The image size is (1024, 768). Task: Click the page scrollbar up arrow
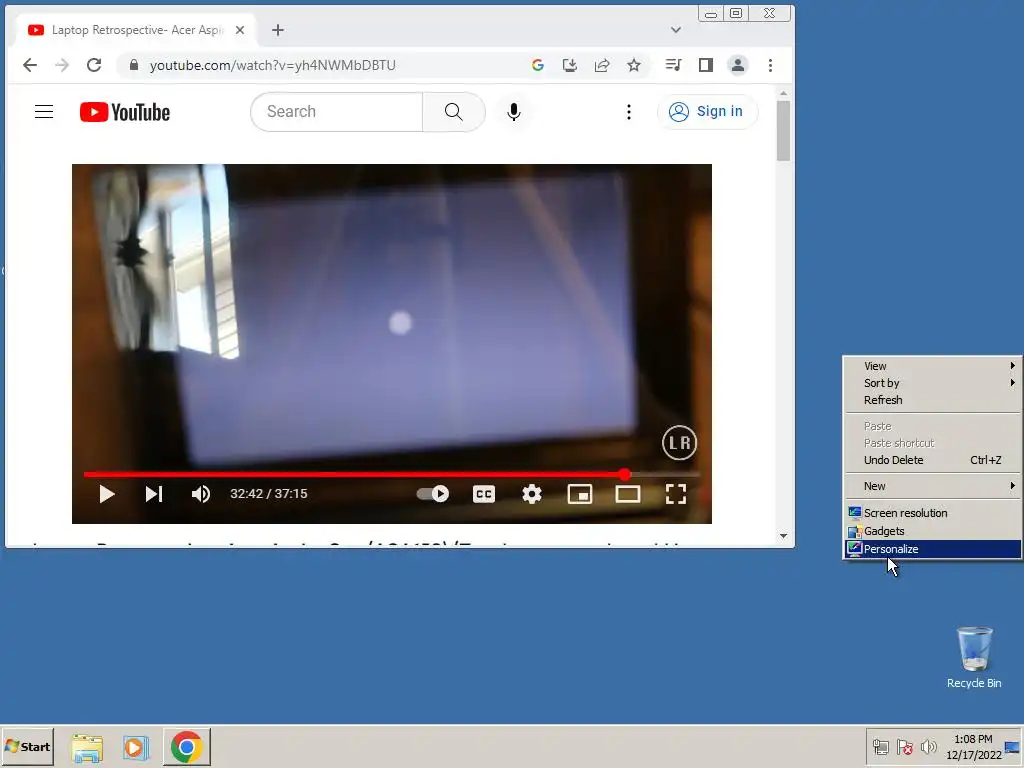point(784,94)
